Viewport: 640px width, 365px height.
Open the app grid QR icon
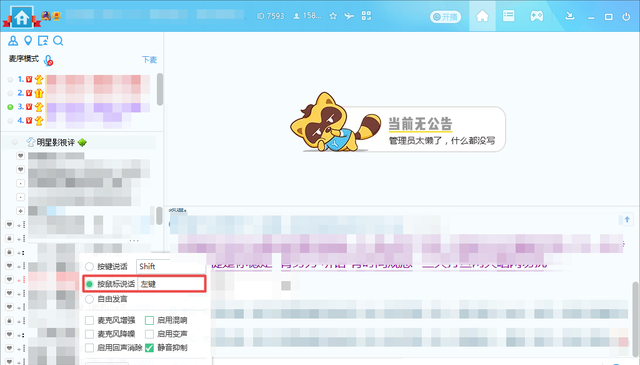pyautogui.click(x=366, y=16)
